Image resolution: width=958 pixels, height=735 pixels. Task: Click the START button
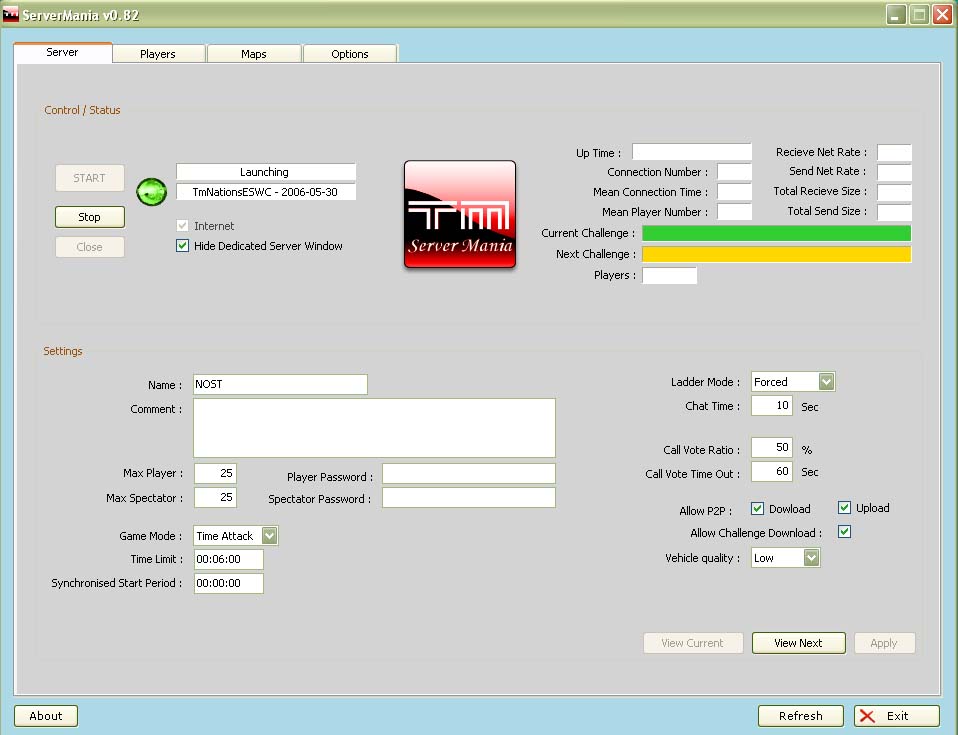[90, 178]
